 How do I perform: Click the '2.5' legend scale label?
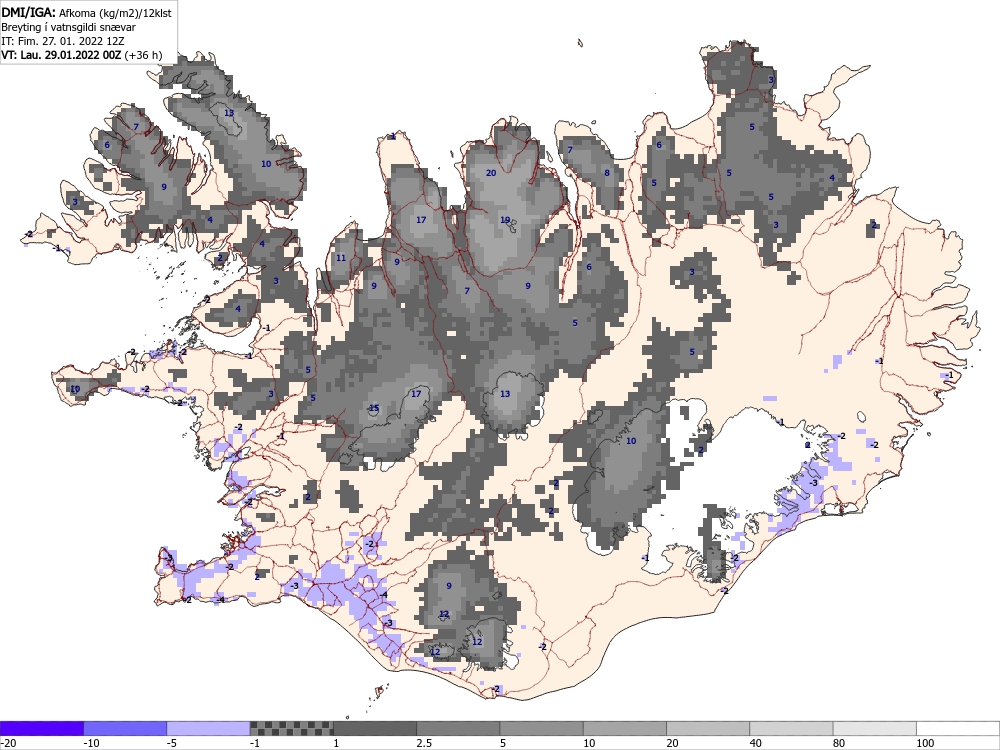[423, 743]
